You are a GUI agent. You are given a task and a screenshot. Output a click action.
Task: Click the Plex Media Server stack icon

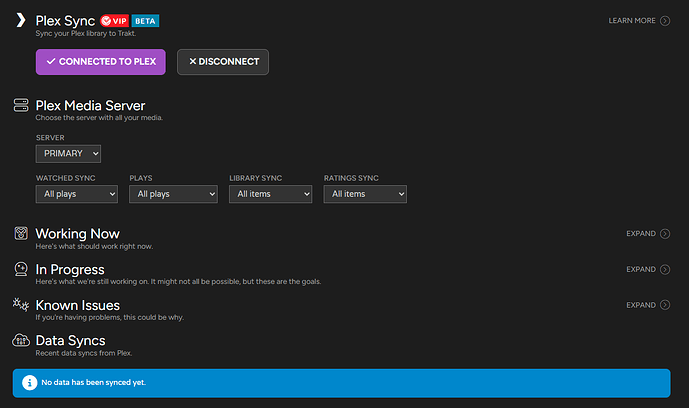[21, 105]
